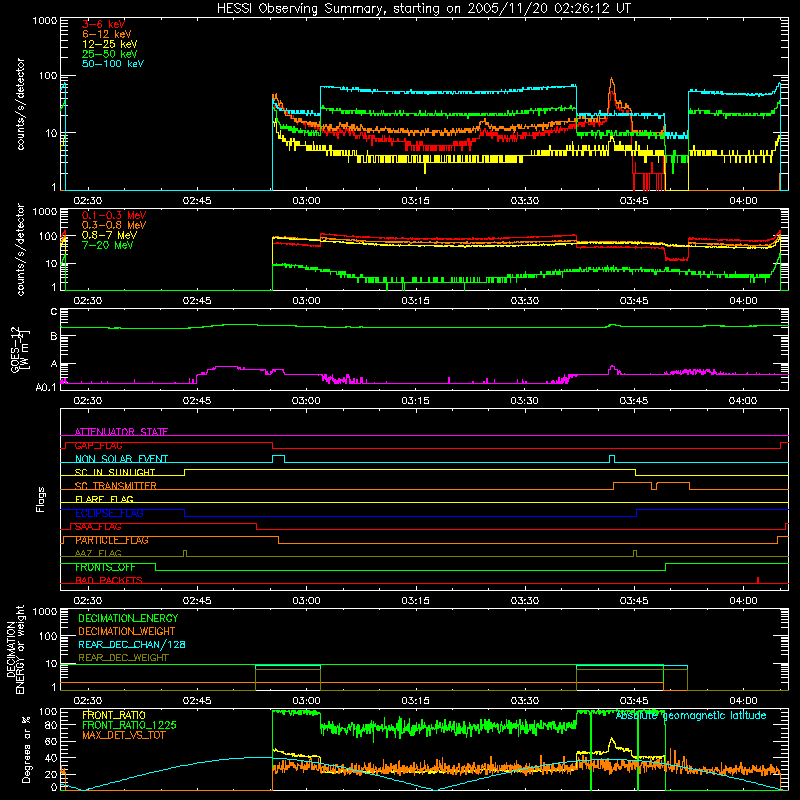Click the Flags panel axis label

pos(40,499)
